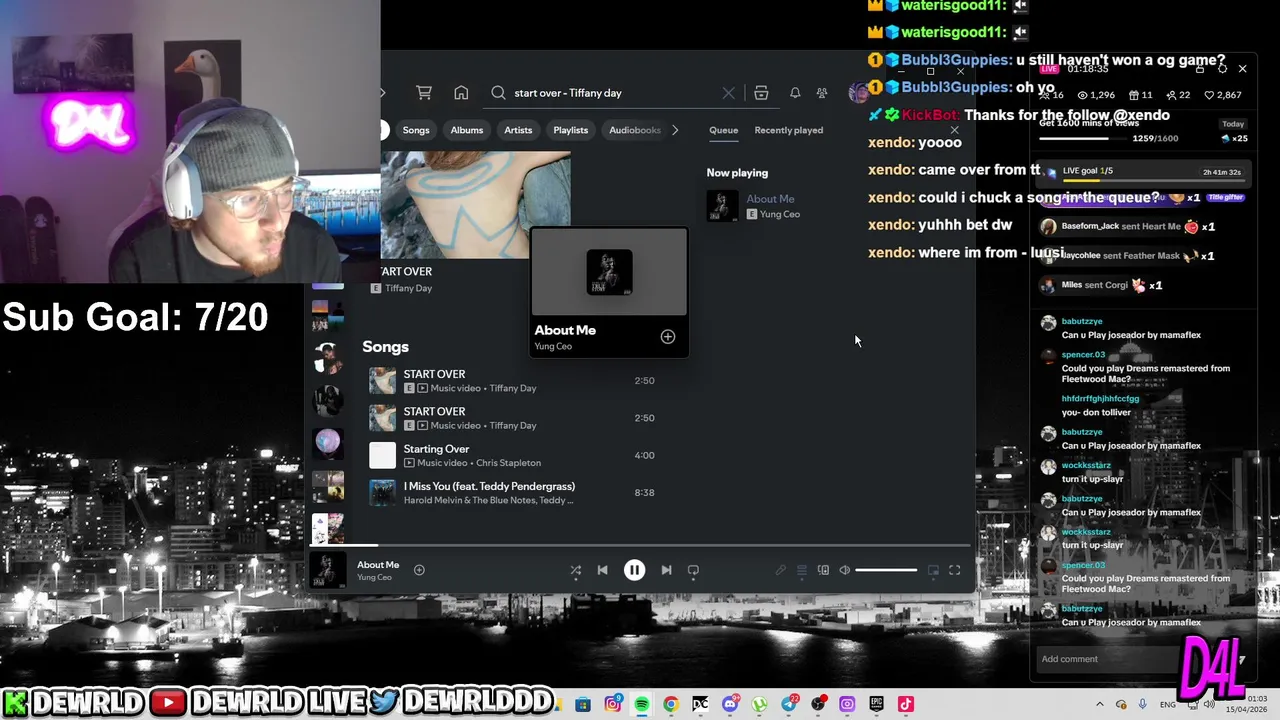1280x720 pixels.
Task: Open Tiffany Day artist under top result
Action: pos(409,288)
